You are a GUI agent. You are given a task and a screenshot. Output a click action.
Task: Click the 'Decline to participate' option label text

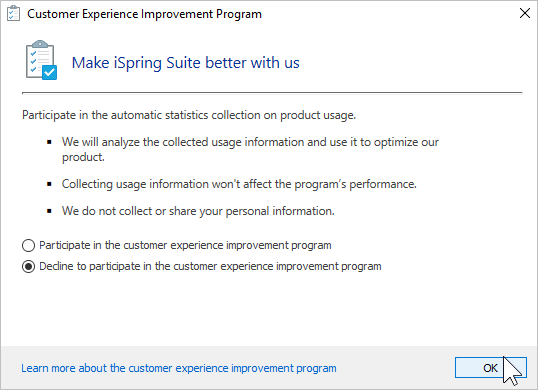[x=210, y=266]
